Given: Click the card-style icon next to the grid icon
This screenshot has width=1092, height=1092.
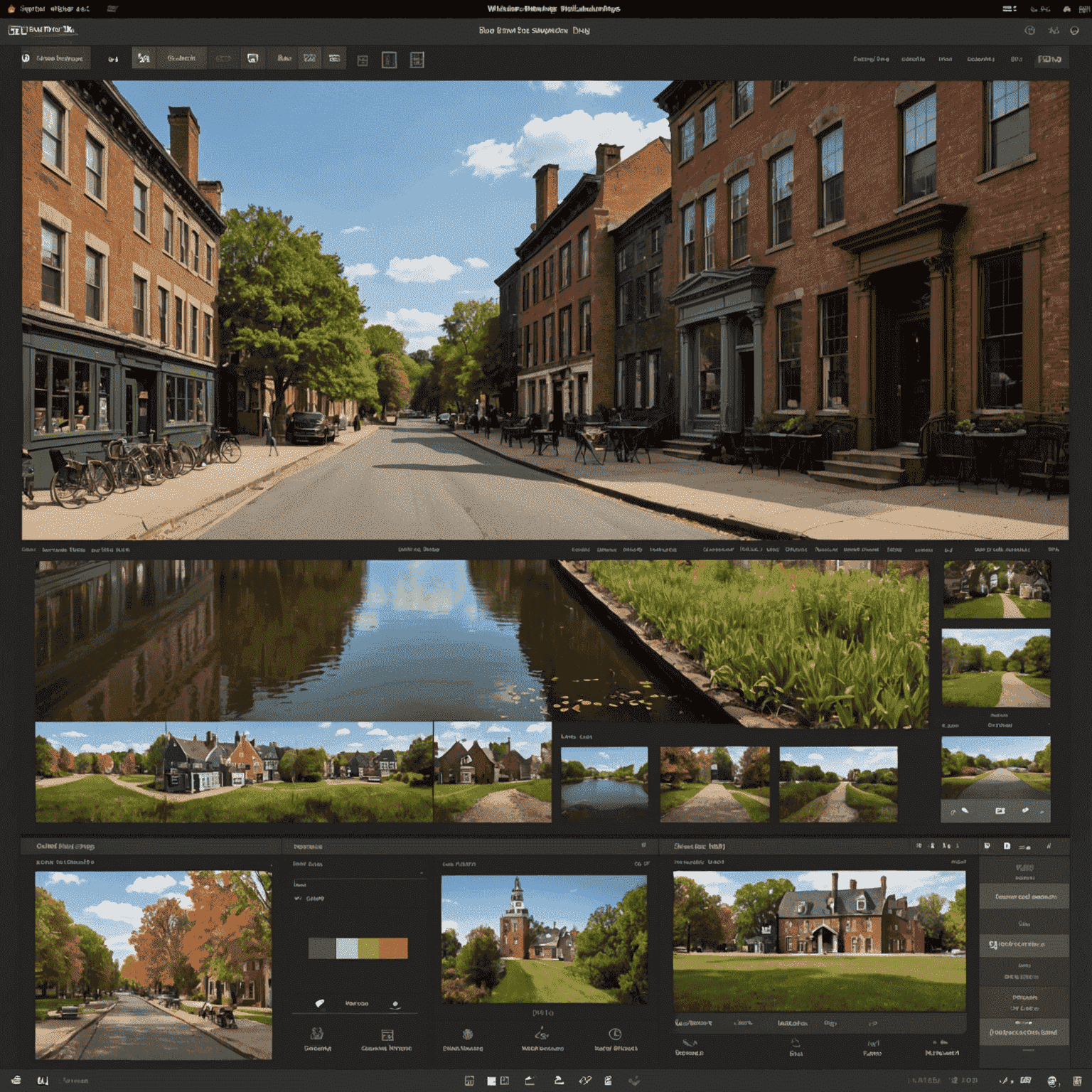Looking at the screenshot, I should pyautogui.click(x=334, y=58).
